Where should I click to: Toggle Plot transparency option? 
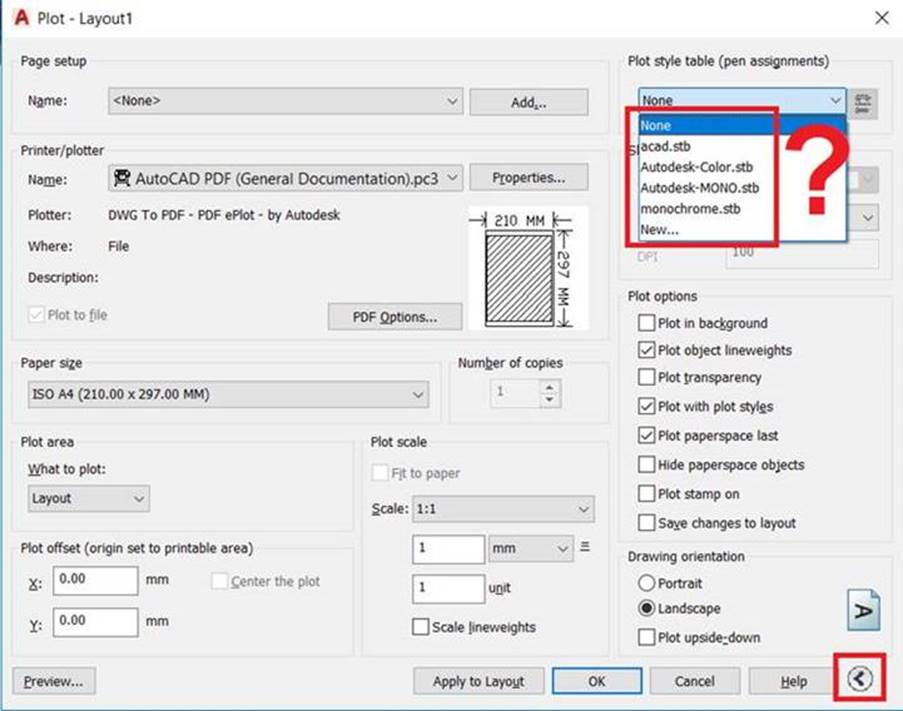[x=647, y=377]
